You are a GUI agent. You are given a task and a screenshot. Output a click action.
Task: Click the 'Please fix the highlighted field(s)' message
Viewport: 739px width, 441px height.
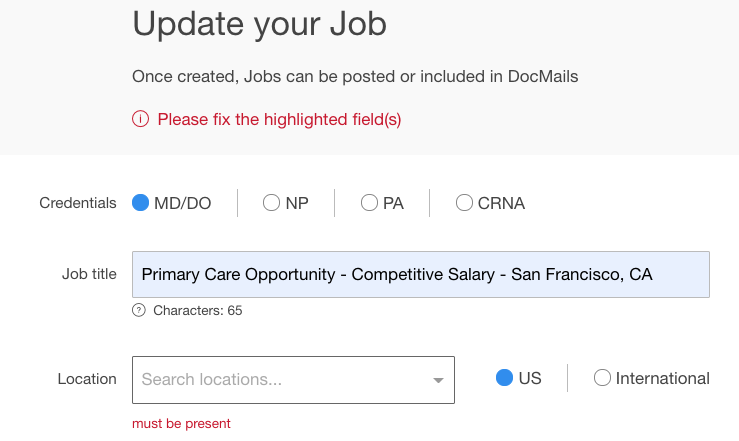tap(279, 120)
